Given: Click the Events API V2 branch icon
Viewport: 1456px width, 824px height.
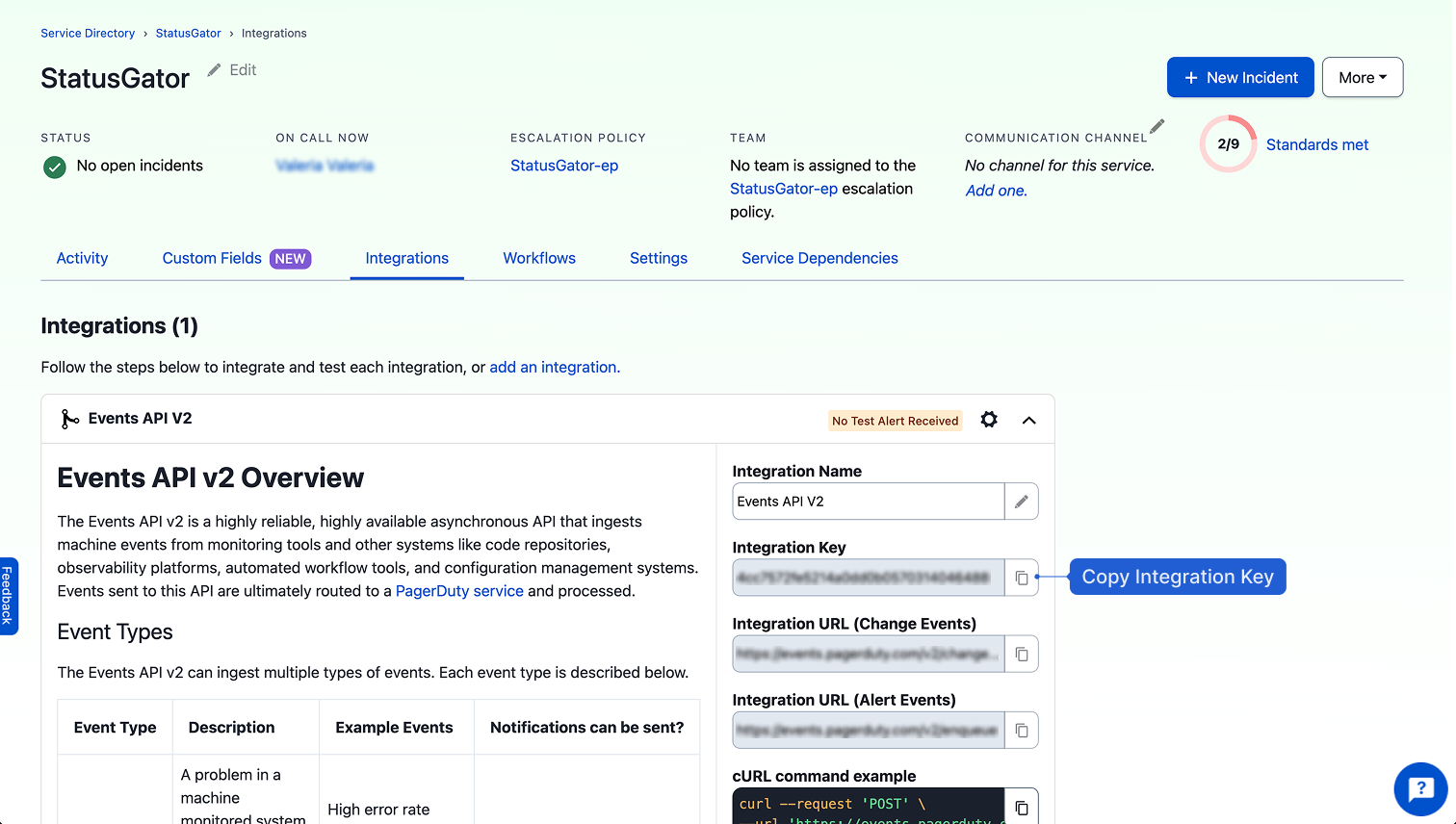Looking at the screenshot, I should [69, 419].
